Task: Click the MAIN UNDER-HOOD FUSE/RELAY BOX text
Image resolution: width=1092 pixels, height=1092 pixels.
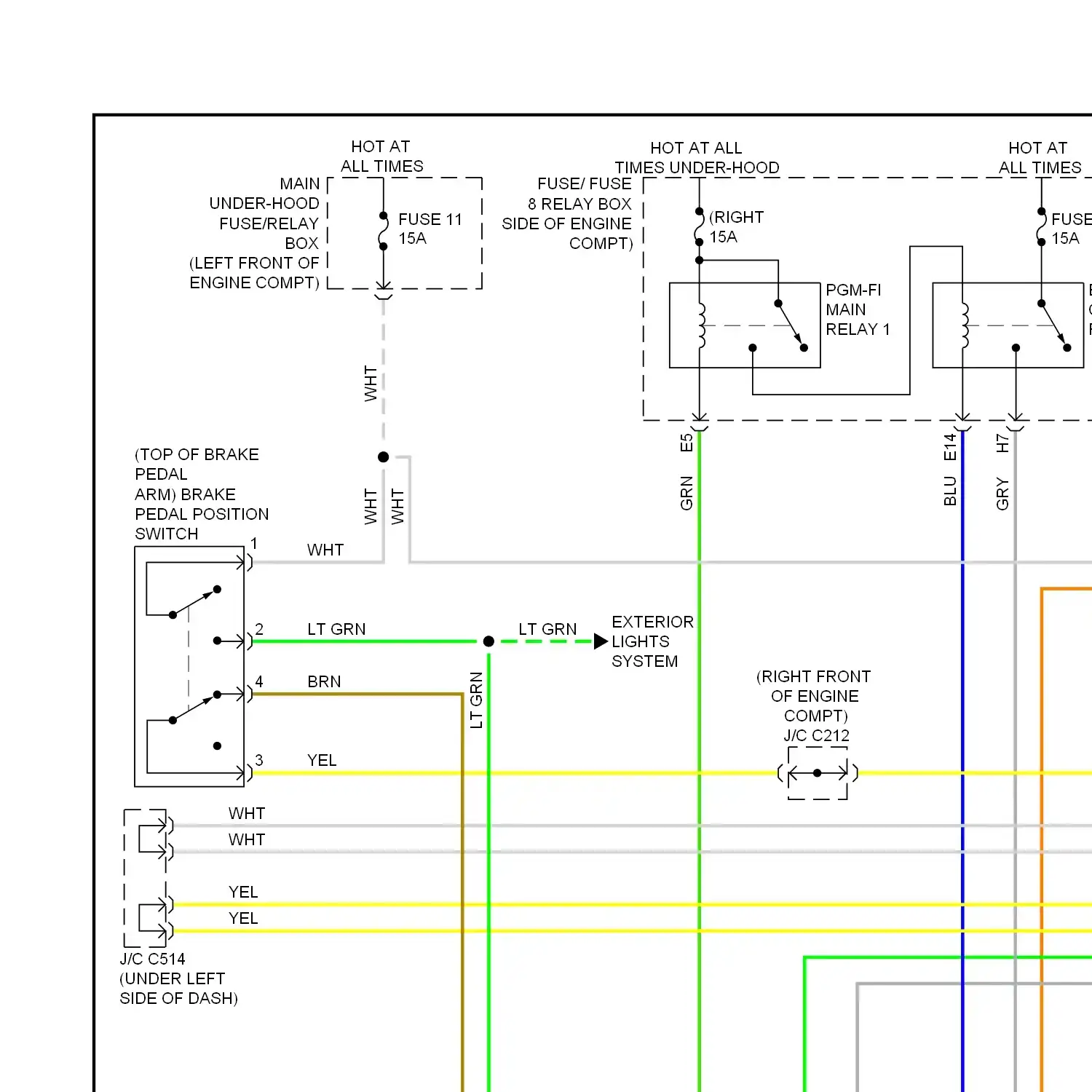Action: click(264, 213)
